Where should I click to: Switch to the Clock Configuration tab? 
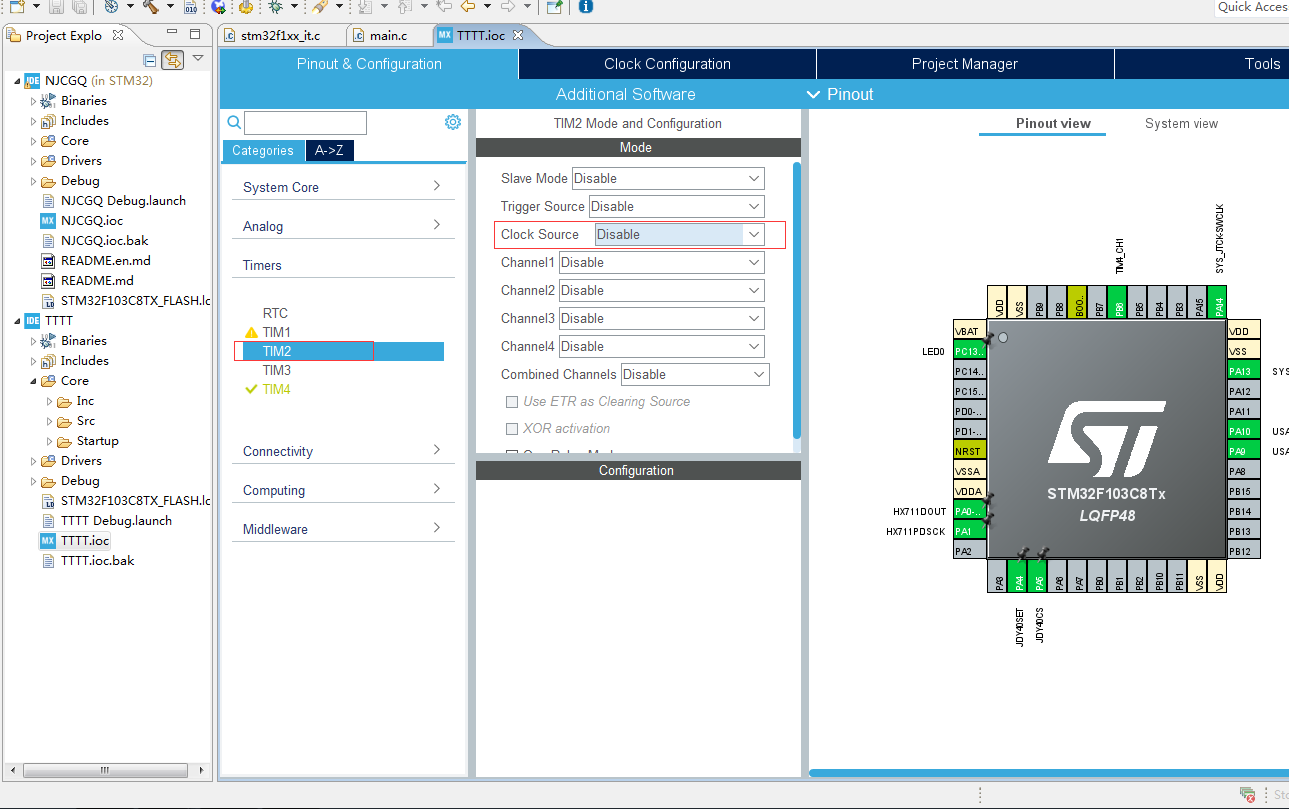(x=666, y=63)
